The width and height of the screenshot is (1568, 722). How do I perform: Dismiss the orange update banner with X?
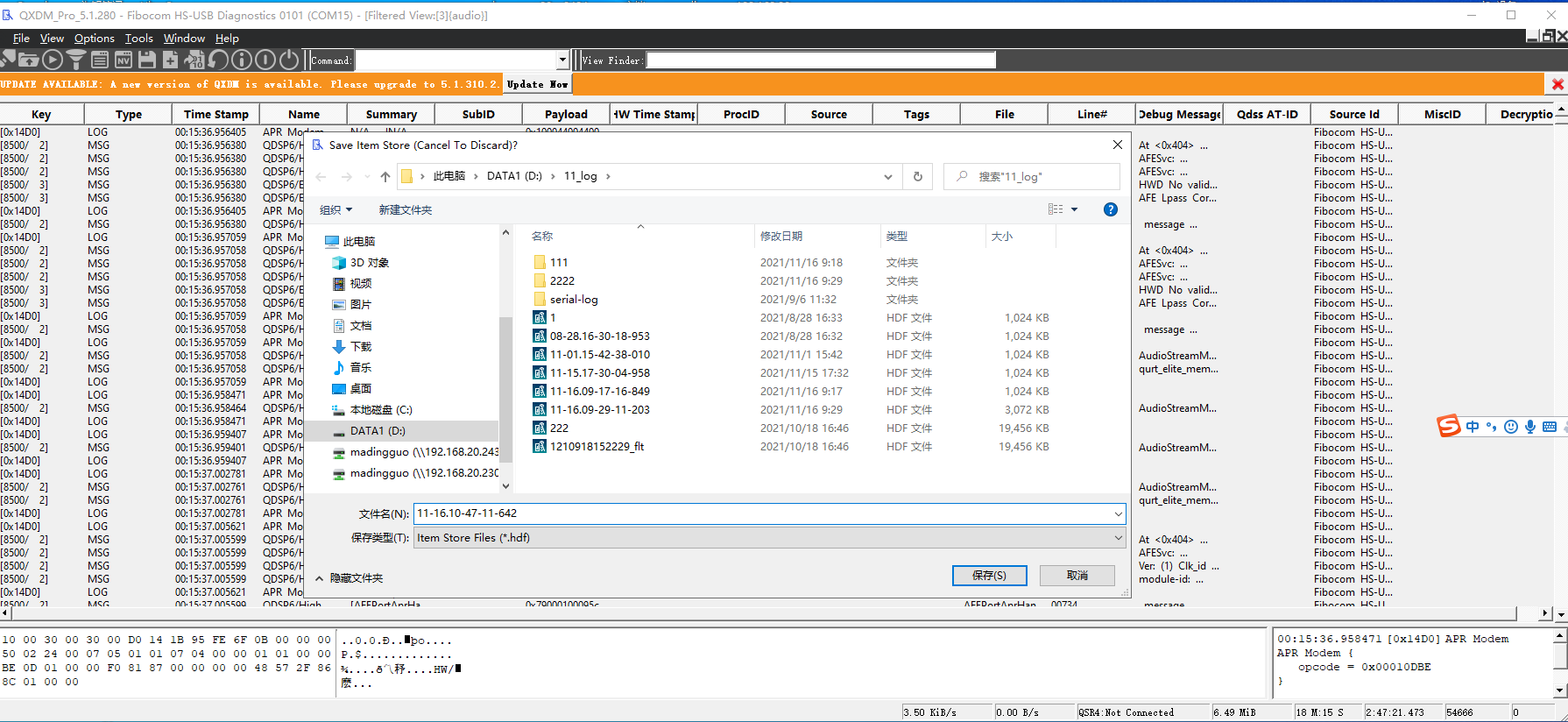[x=1557, y=84]
